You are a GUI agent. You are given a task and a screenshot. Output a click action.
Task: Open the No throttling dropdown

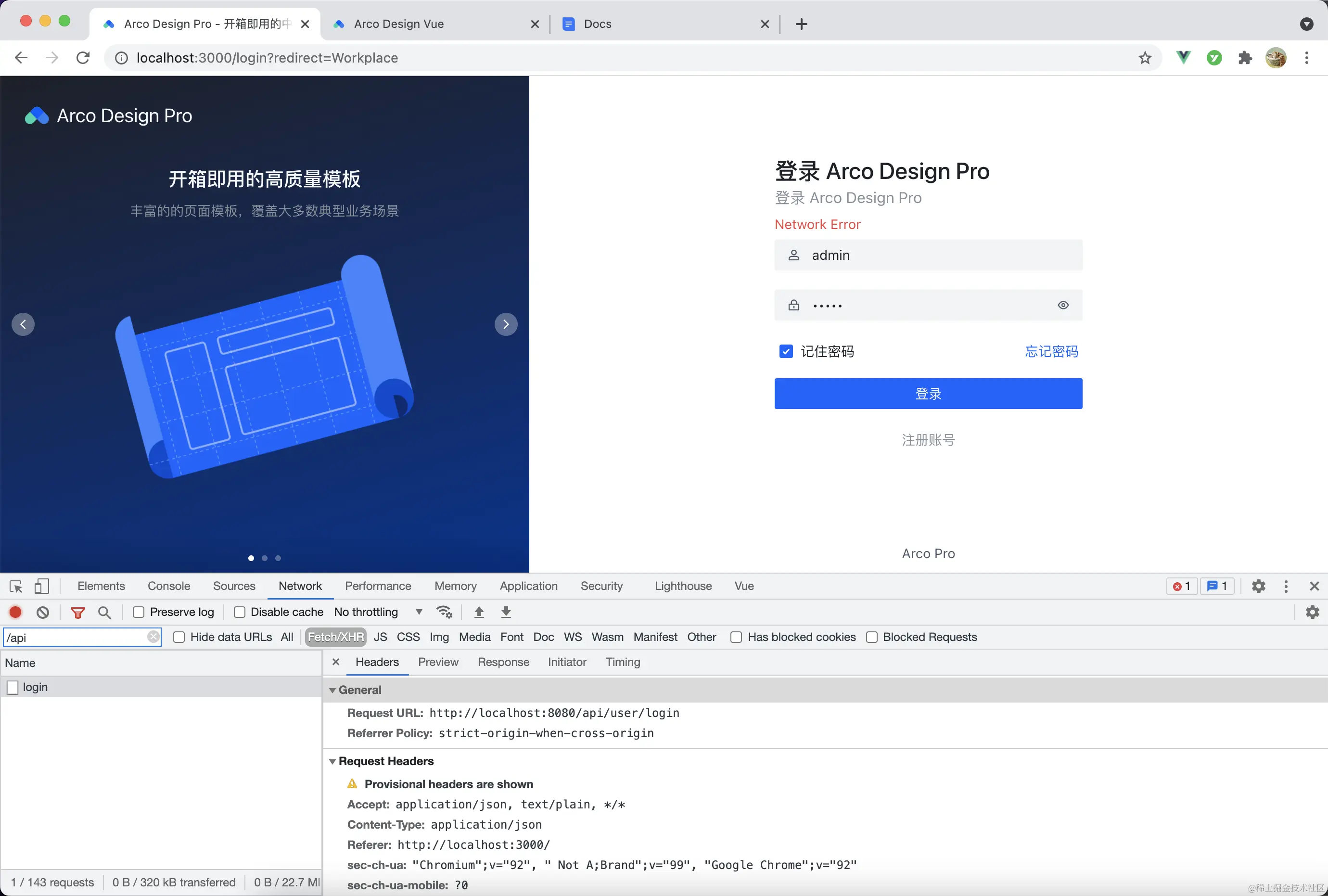(378, 612)
